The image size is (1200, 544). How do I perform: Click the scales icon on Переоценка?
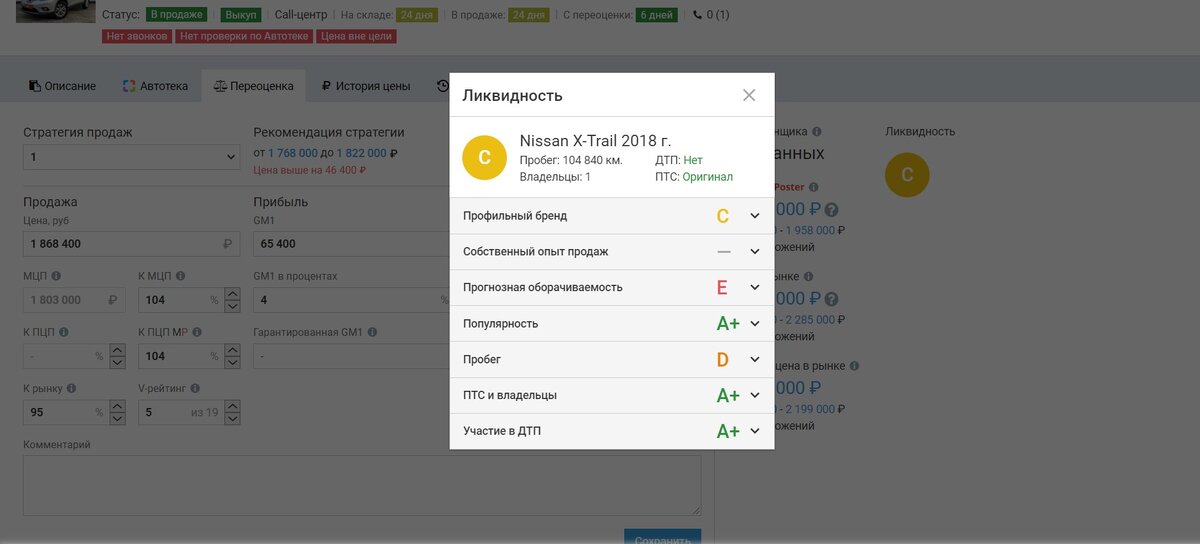click(220, 86)
